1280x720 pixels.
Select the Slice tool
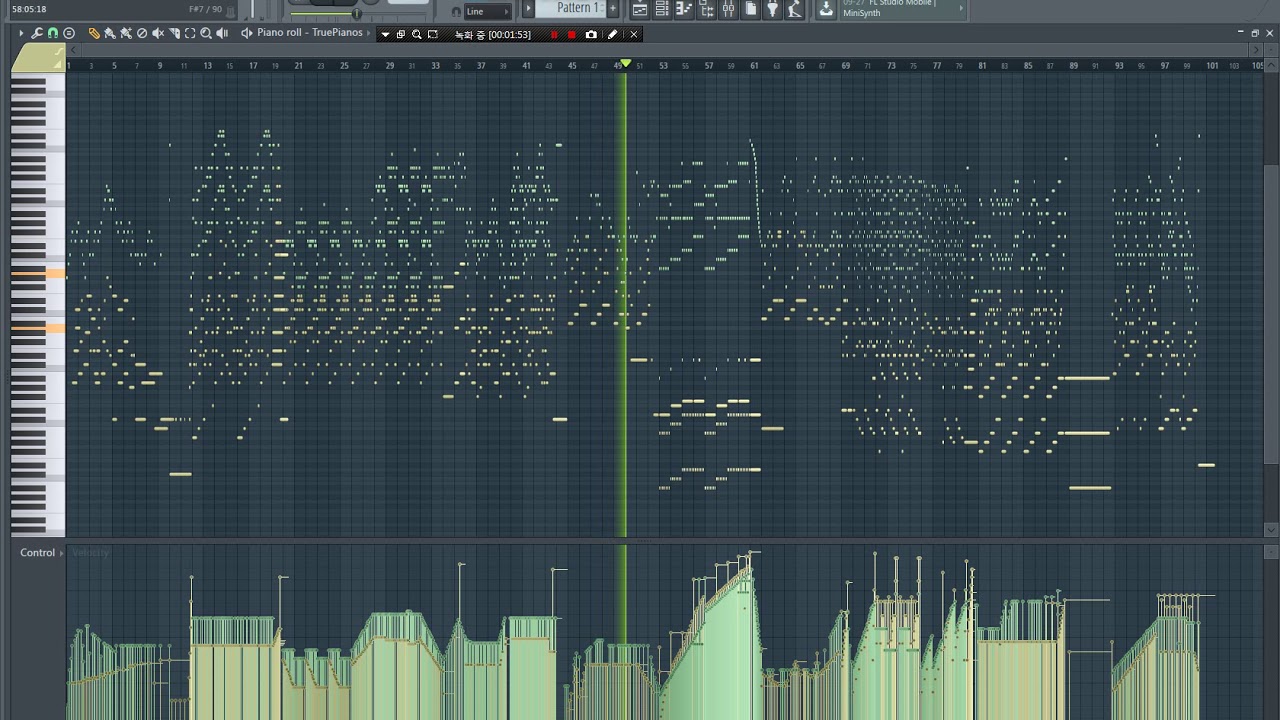point(174,33)
